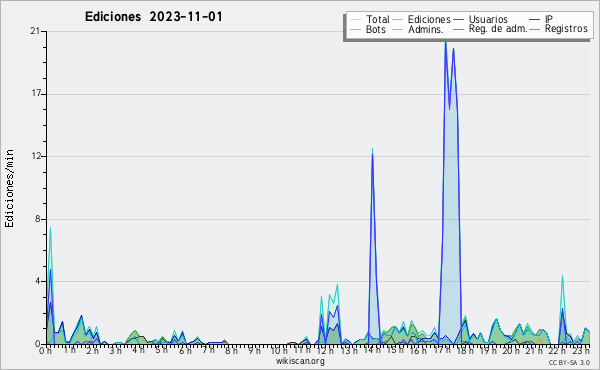This screenshot has height=370, width=600.
Task: Click the 'Registros' legend label
Action: tap(566, 29)
